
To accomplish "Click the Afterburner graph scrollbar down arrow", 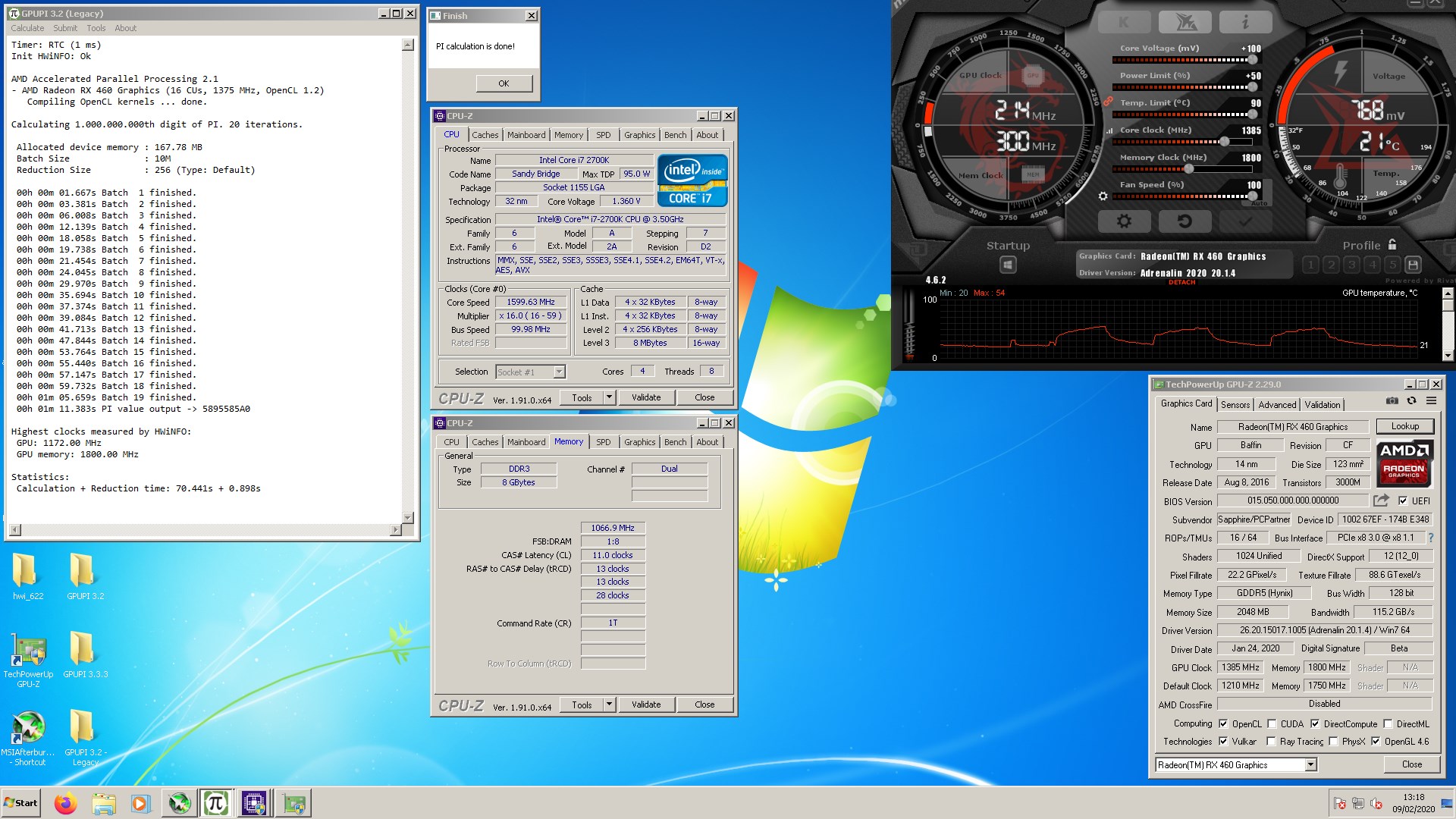I will click(1448, 356).
